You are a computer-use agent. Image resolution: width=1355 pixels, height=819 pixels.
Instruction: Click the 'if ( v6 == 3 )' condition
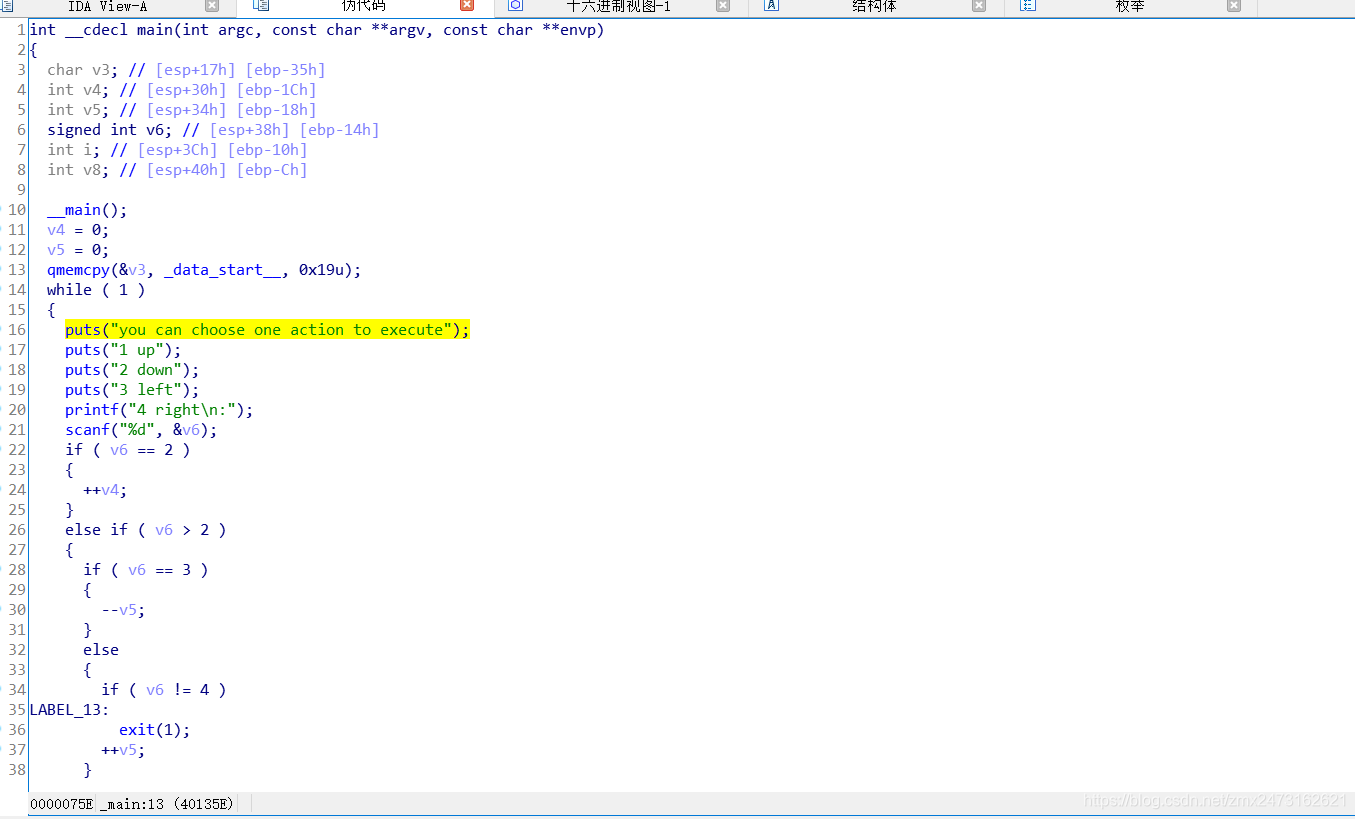point(146,570)
